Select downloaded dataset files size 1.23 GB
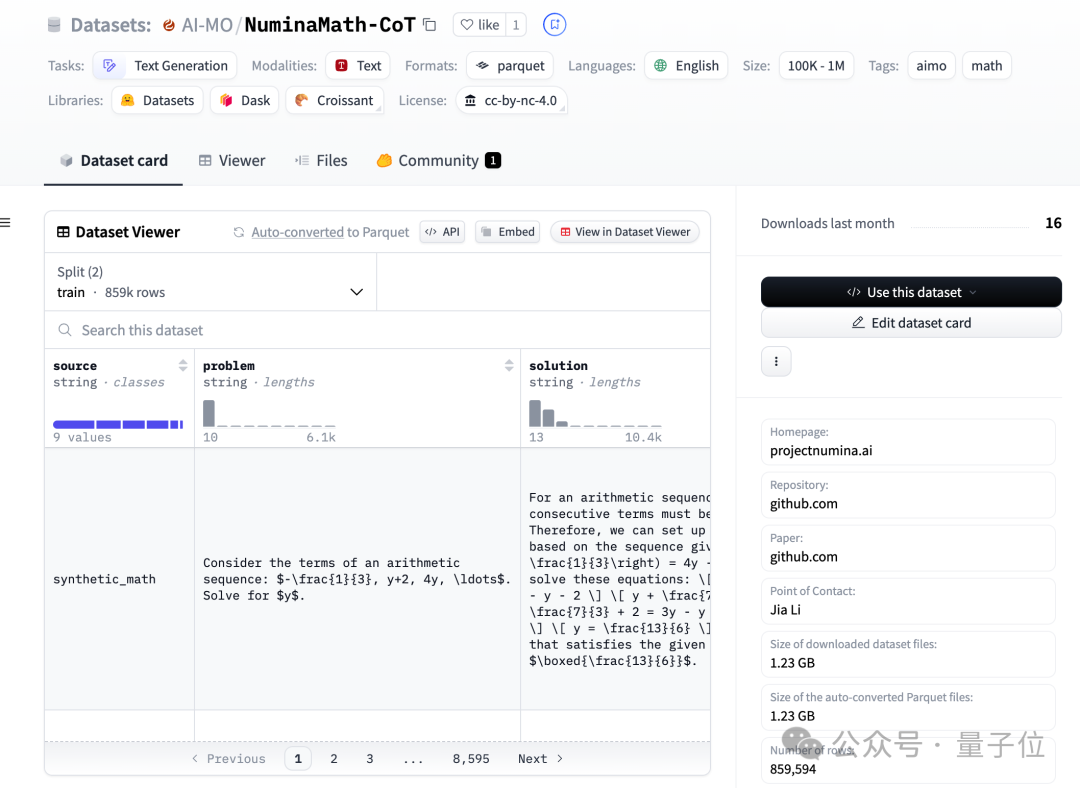The height and width of the screenshot is (788, 1080). point(792,663)
